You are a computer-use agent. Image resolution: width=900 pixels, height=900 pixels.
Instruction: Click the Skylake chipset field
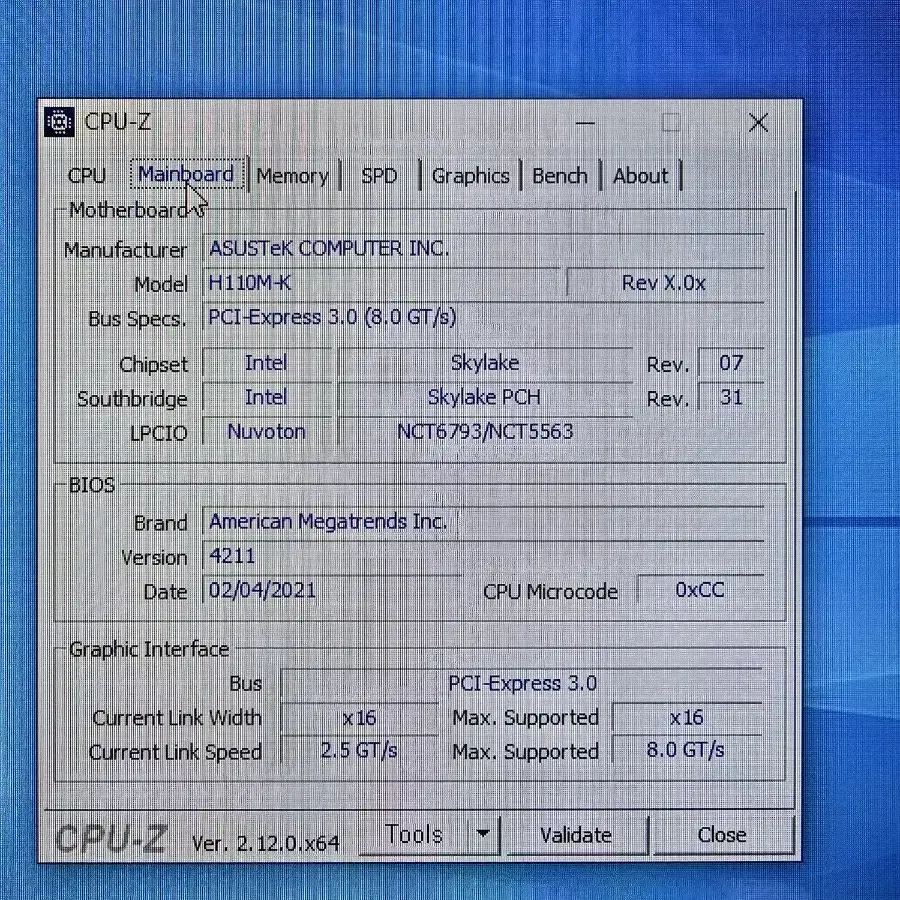click(x=486, y=363)
